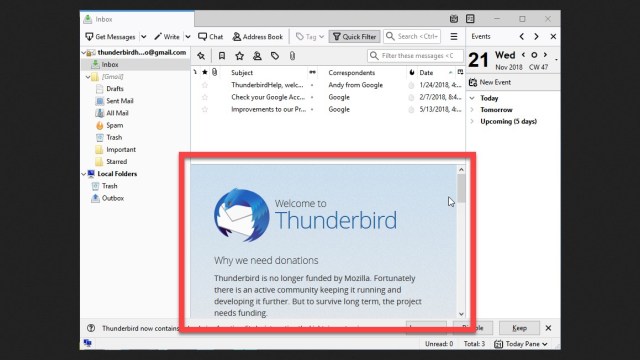Open the hamburger application menu
Image resolution: width=640 pixels, height=360 pixels.
(453, 37)
